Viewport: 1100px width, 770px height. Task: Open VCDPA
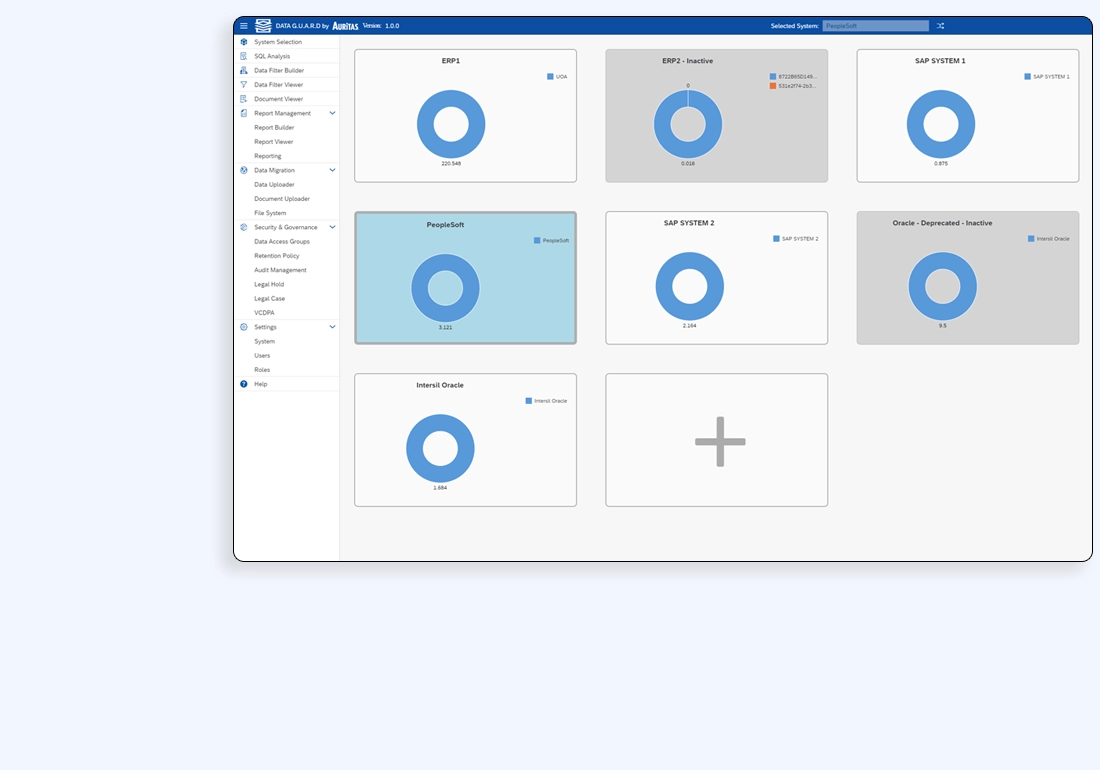click(x=264, y=313)
